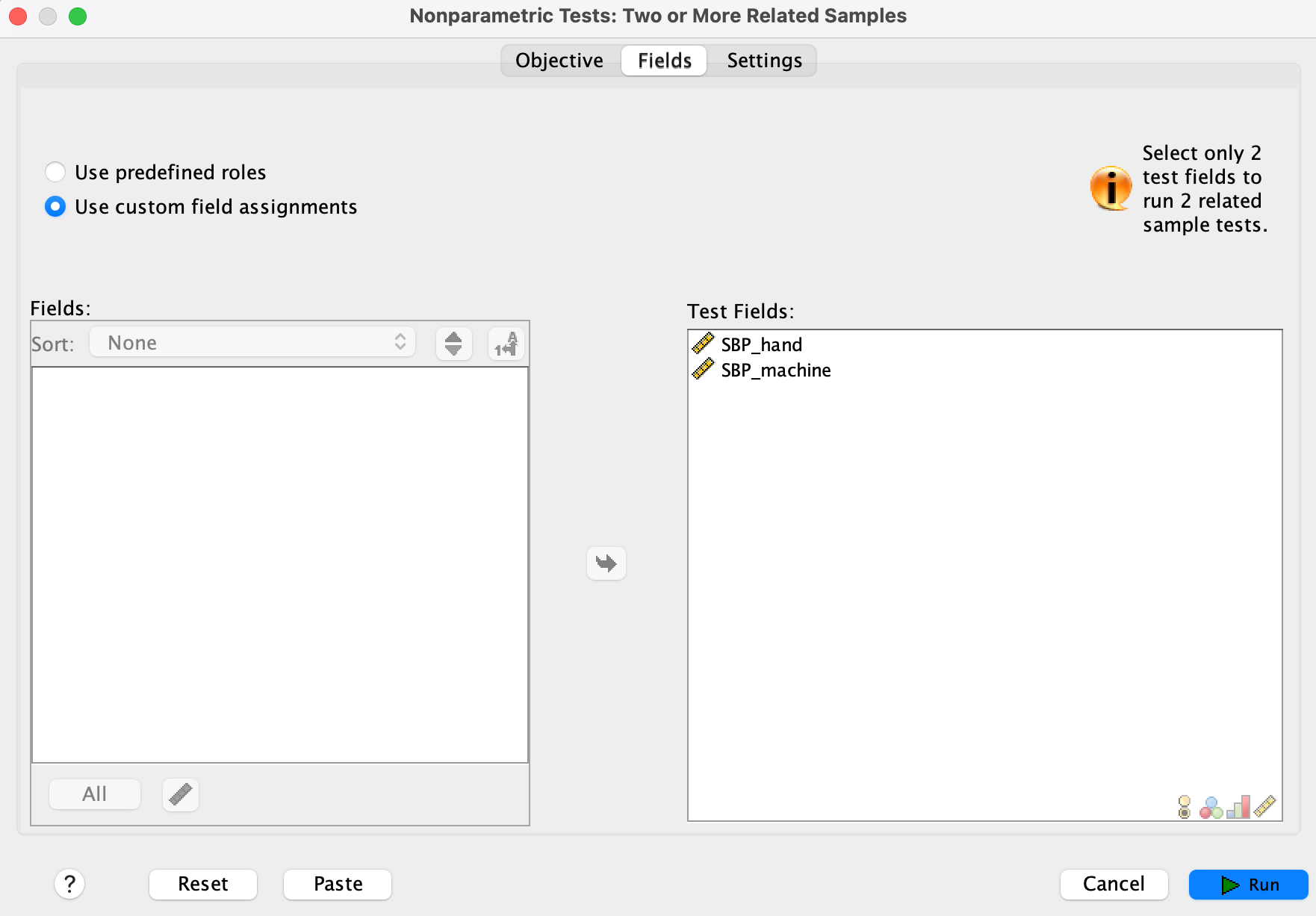The height and width of the screenshot is (916, 1316).
Task: Toggle ascending/descending sort order button
Action: coord(453,344)
